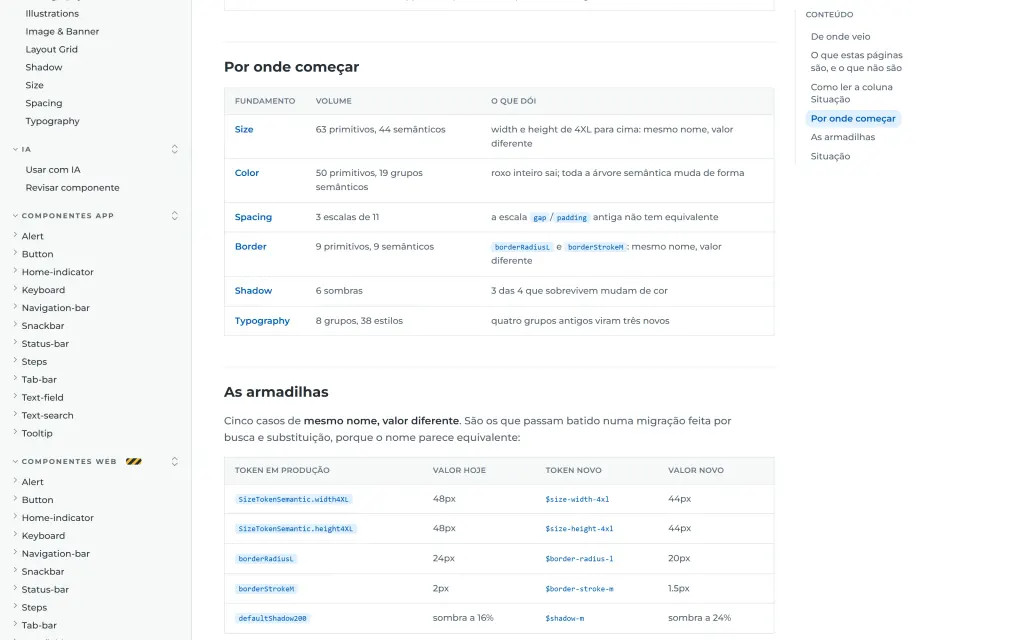This screenshot has height=640, width=1024.
Task: Open the Usar com IA page
Action: click(x=53, y=170)
